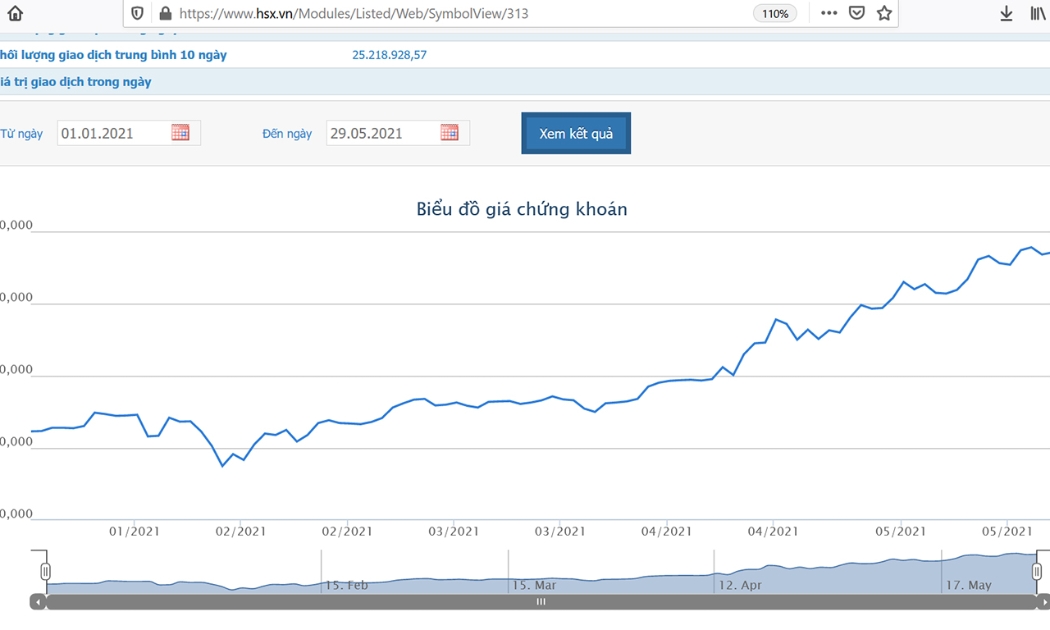Click the chart scrollbar right arrow
Viewport: 1050px width, 630px height.
click(x=1043, y=602)
